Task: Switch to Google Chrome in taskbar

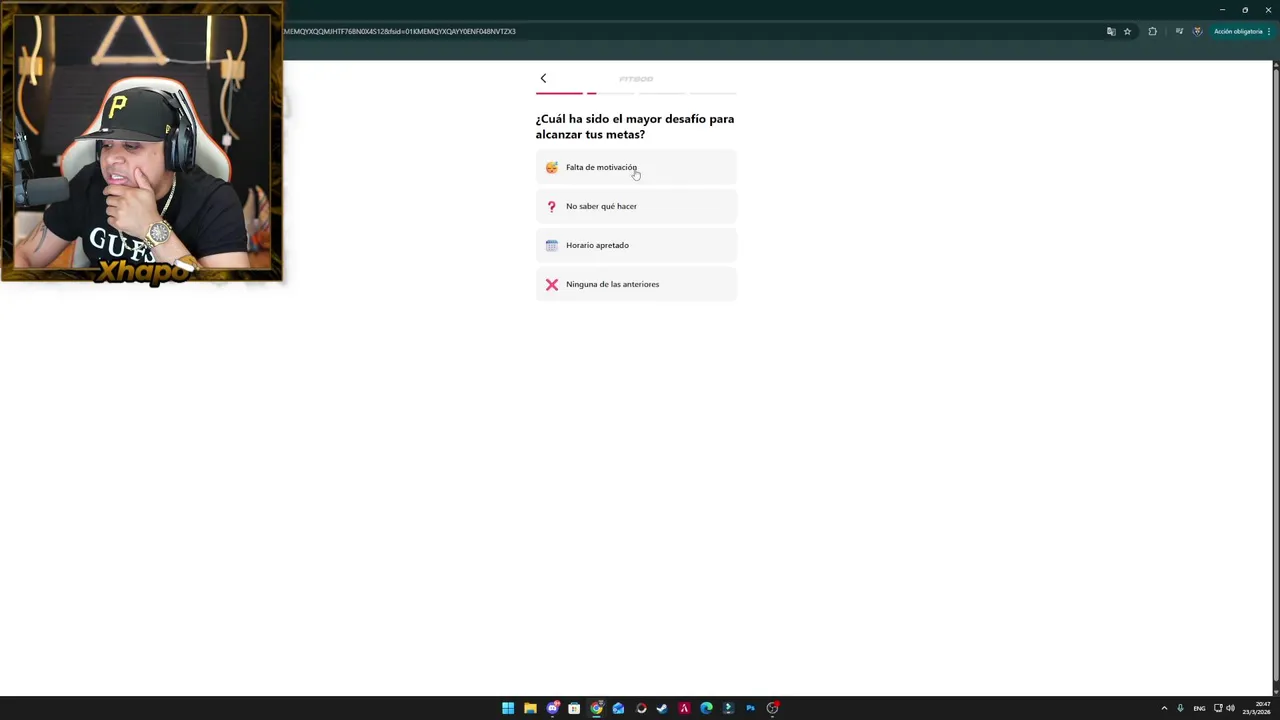Action: tap(596, 708)
